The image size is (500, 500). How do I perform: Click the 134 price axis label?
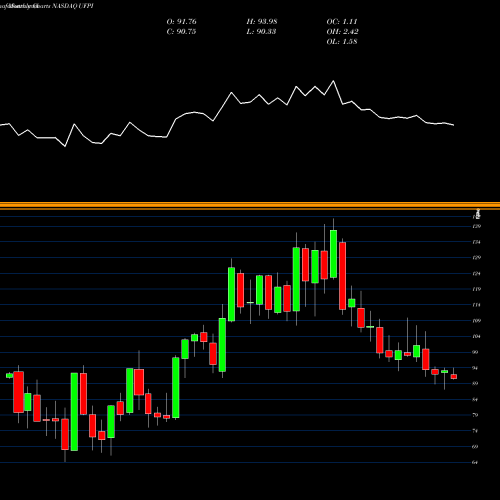(x=477, y=242)
